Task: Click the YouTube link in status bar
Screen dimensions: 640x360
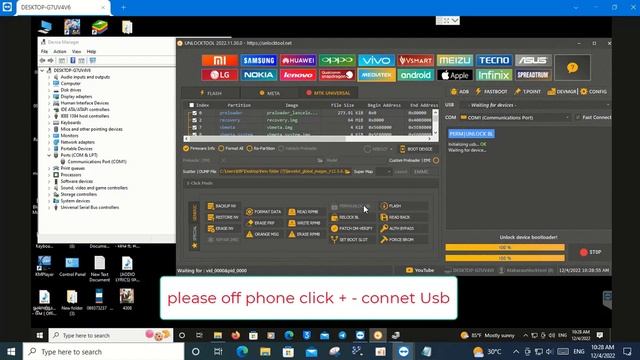Action: 420,270
